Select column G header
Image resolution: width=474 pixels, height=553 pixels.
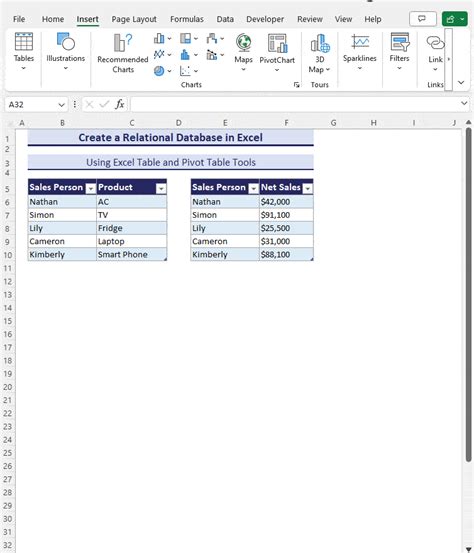pos(333,123)
